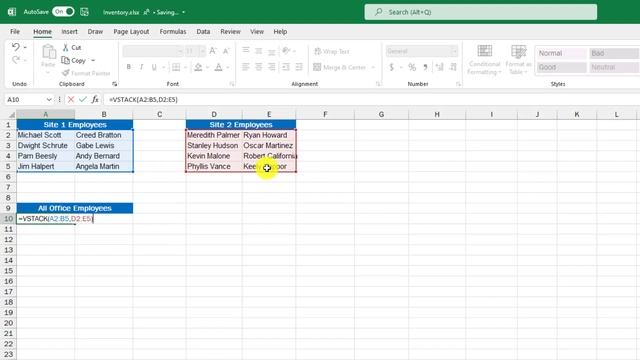Confirm formula with checkmark icon
Viewport: 640px width, 360px height.
pos(83,100)
